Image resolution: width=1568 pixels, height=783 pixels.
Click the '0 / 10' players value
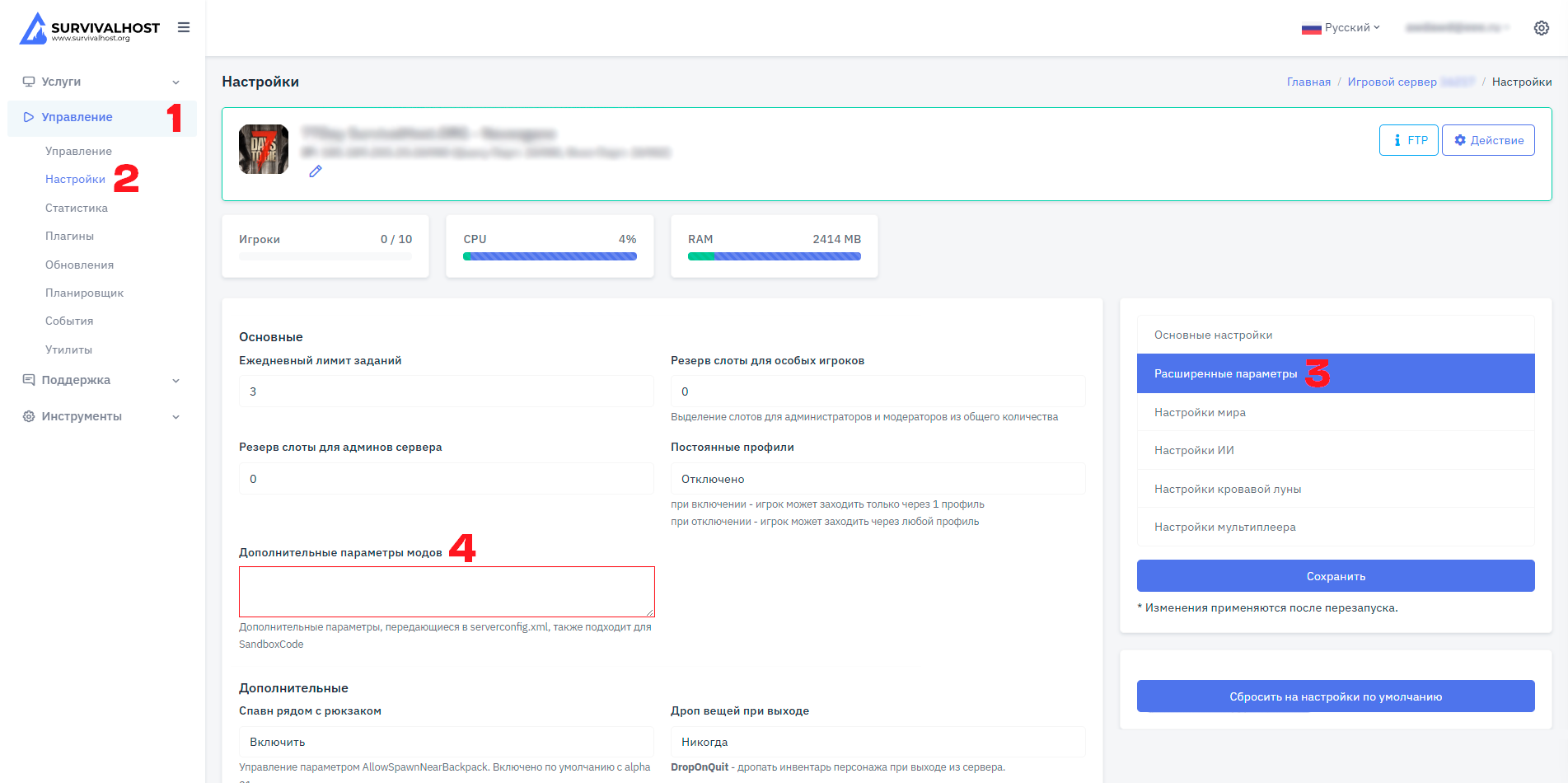[x=396, y=239]
